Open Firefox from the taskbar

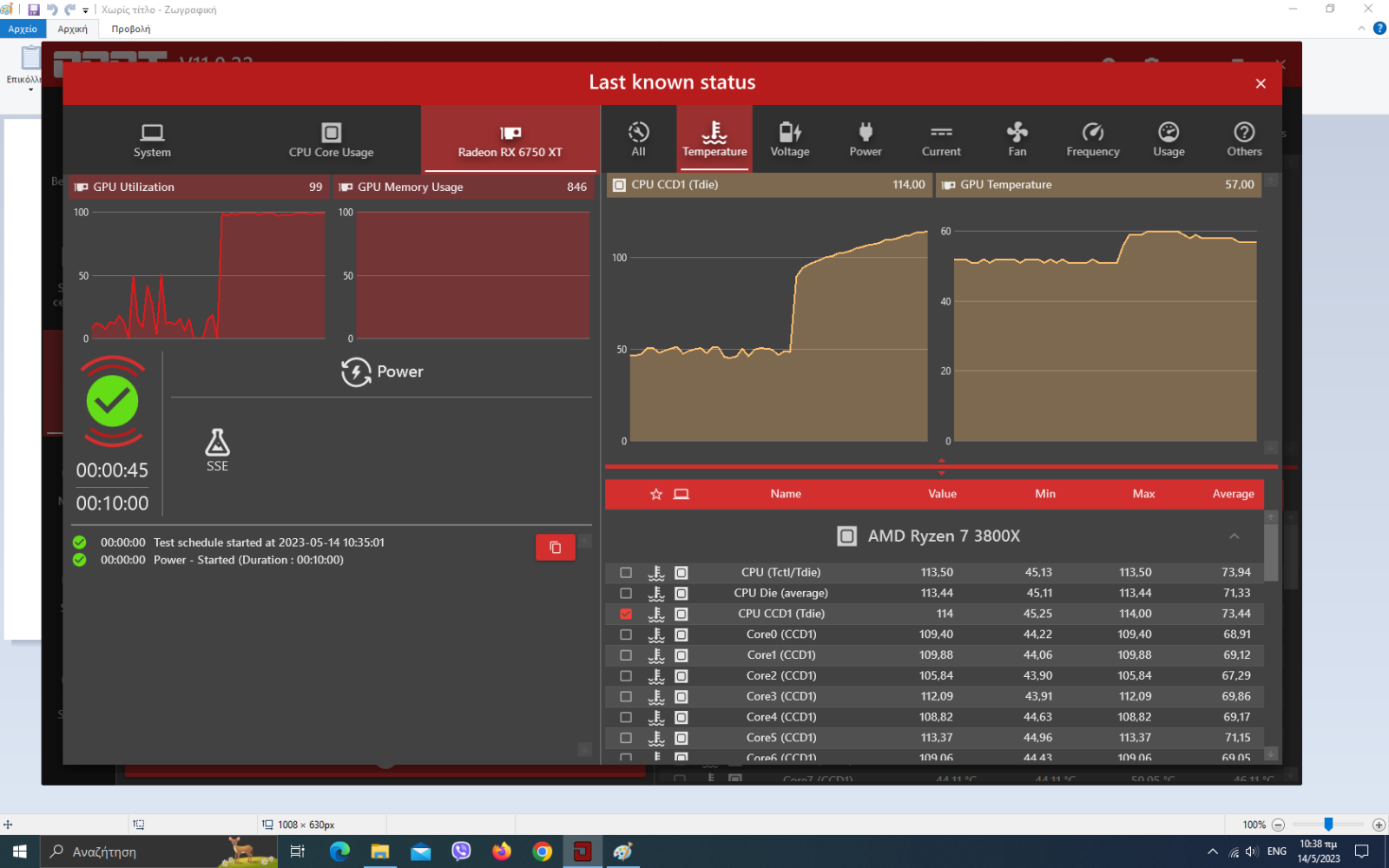(x=502, y=852)
